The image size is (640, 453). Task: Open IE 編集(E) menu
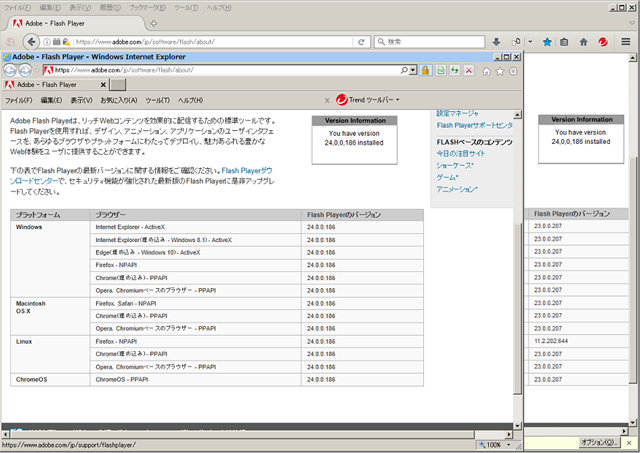[x=51, y=100]
